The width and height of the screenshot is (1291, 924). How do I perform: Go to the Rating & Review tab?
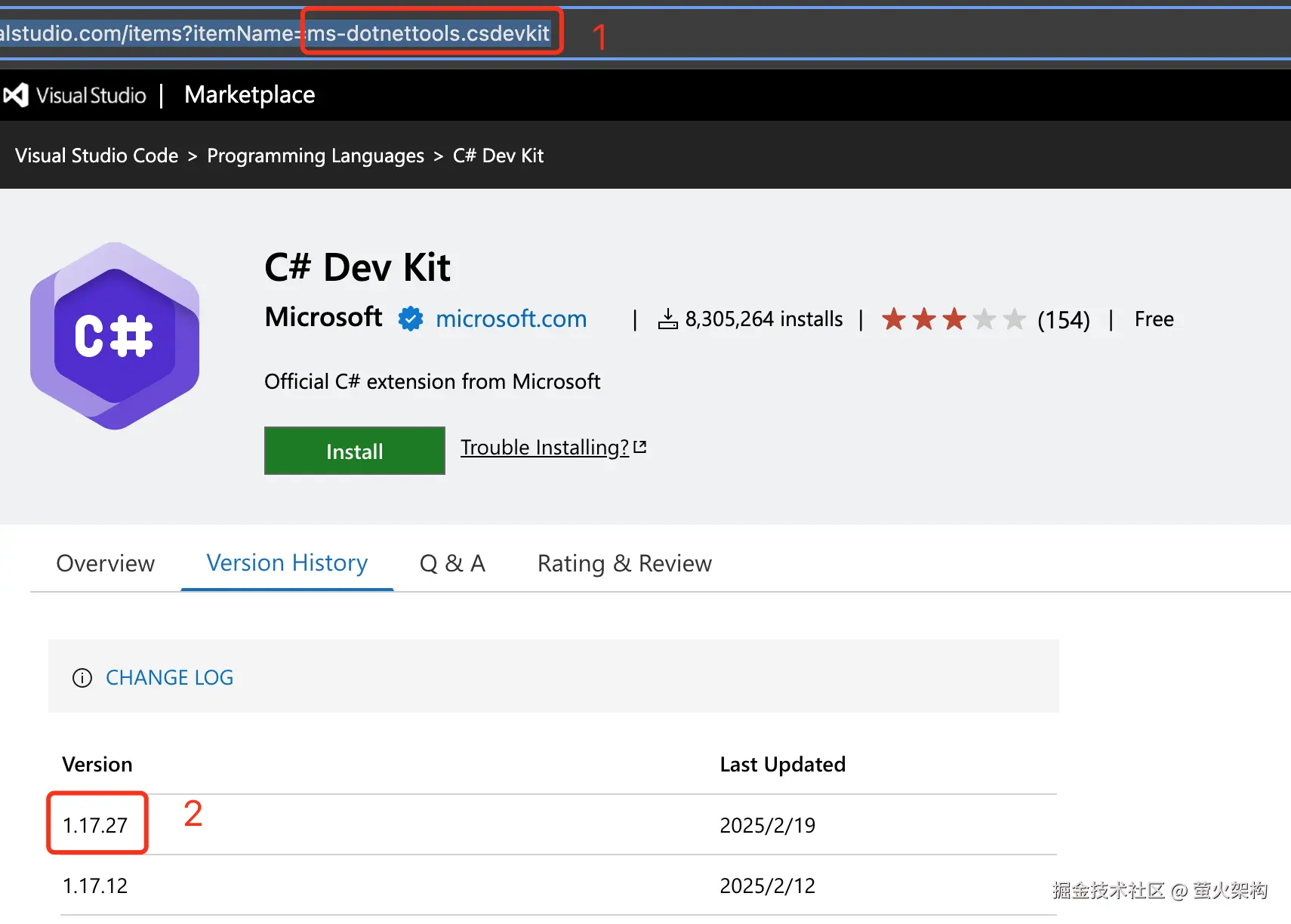(624, 563)
